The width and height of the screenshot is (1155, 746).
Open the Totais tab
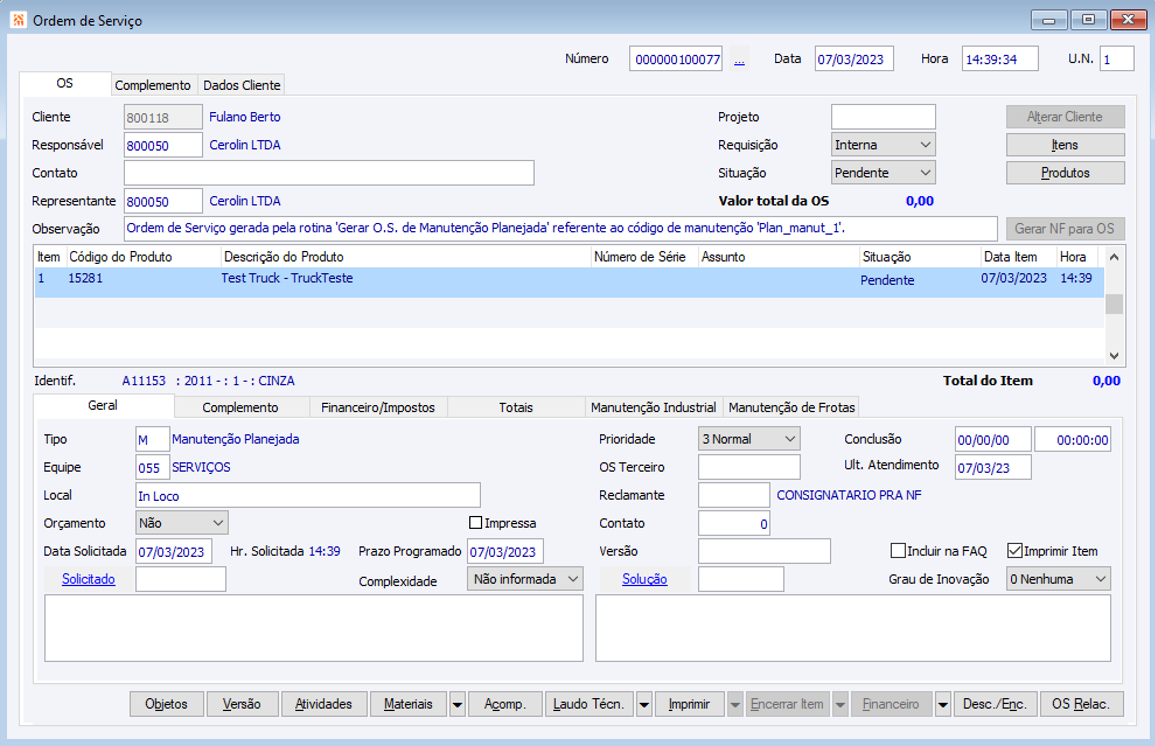pos(516,407)
